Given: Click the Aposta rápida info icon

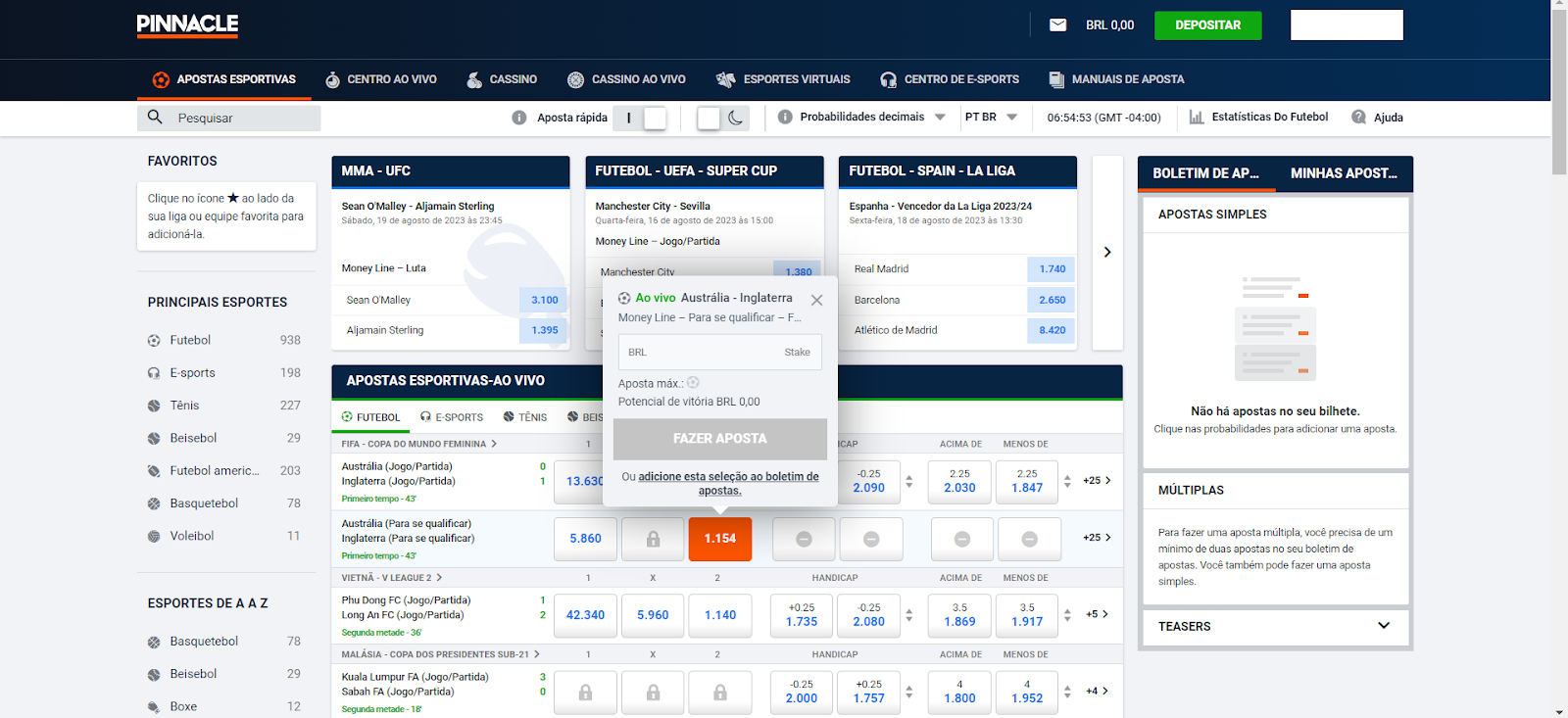Looking at the screenshot, I should click(519, 118).
